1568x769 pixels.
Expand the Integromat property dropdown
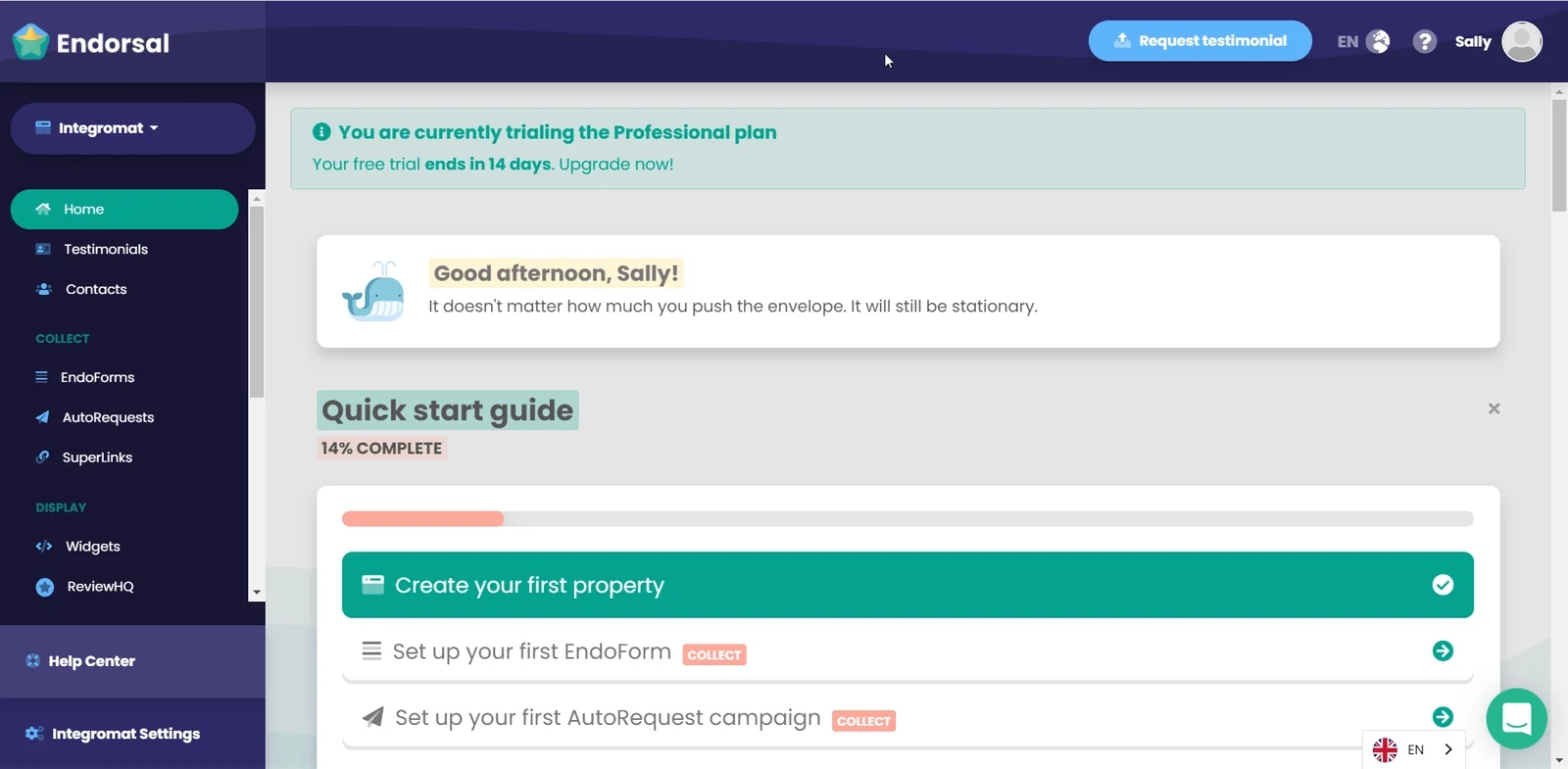[132, 128]
